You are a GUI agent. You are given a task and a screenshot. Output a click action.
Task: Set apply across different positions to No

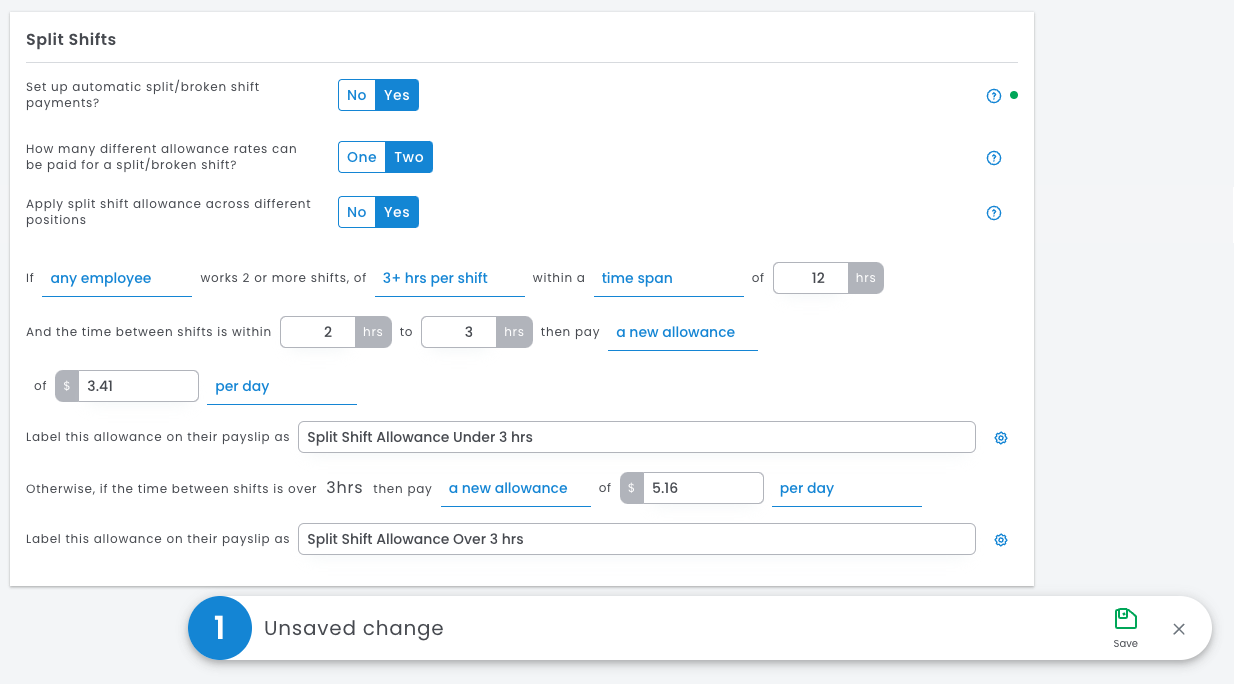[357, 212]
